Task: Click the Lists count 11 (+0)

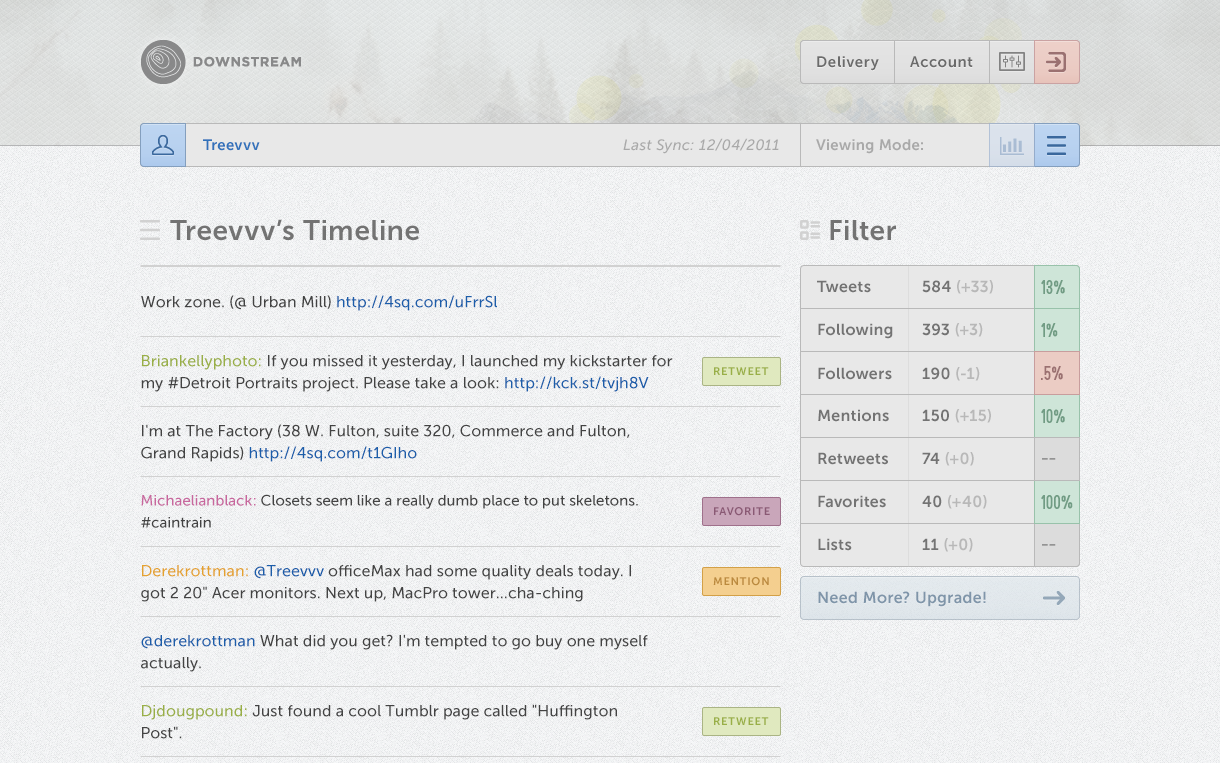Action: [x=947, y=545]
